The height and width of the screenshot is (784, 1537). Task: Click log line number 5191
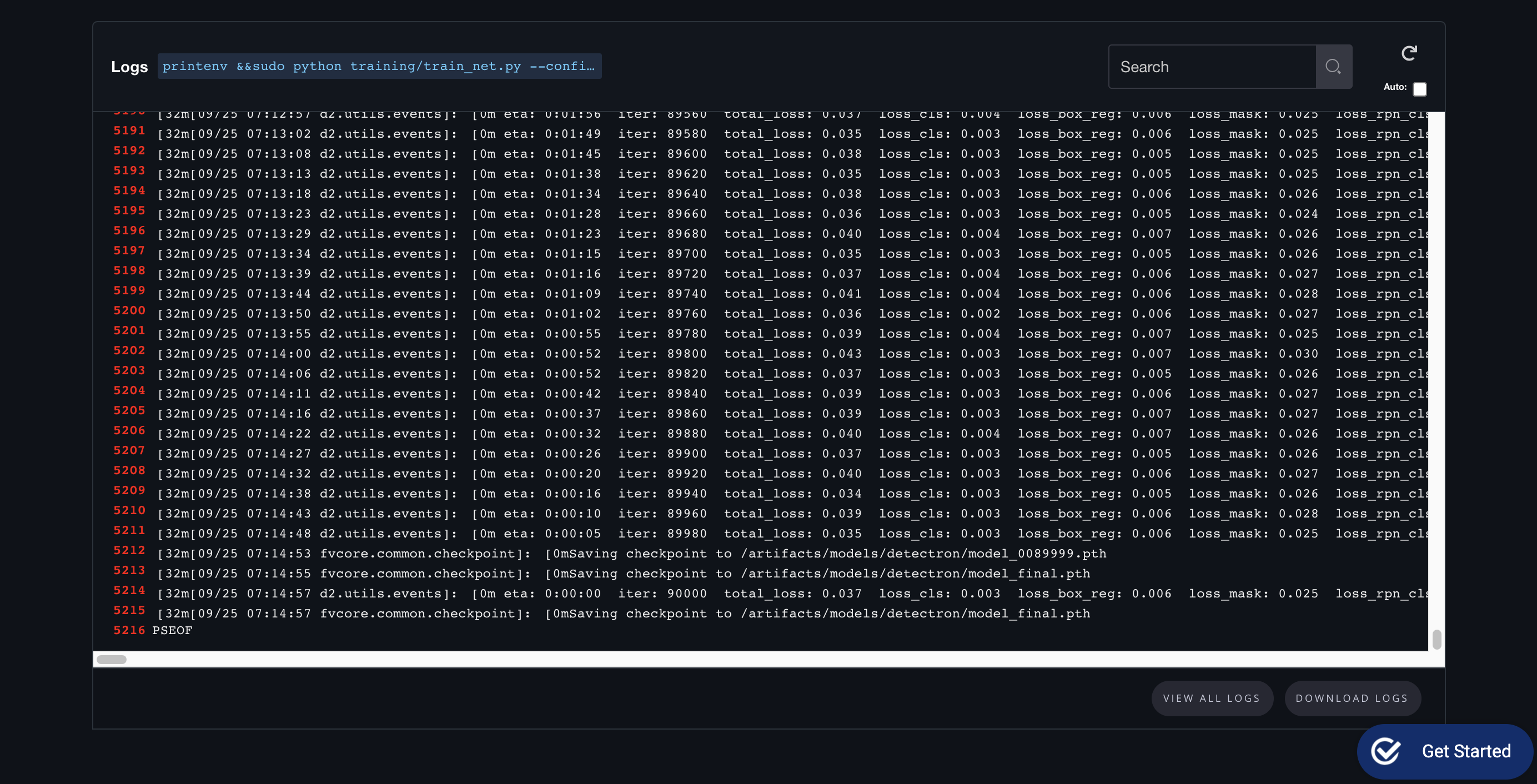(129, 130)
